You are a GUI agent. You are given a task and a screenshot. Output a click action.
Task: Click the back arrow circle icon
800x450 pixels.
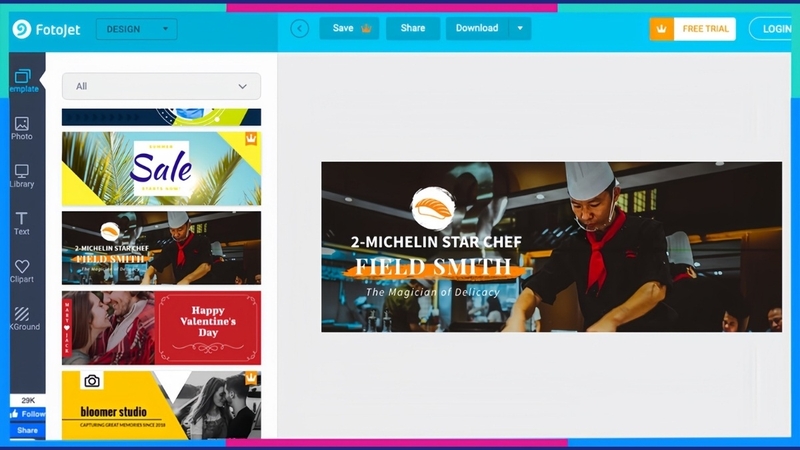coord(299,29)
